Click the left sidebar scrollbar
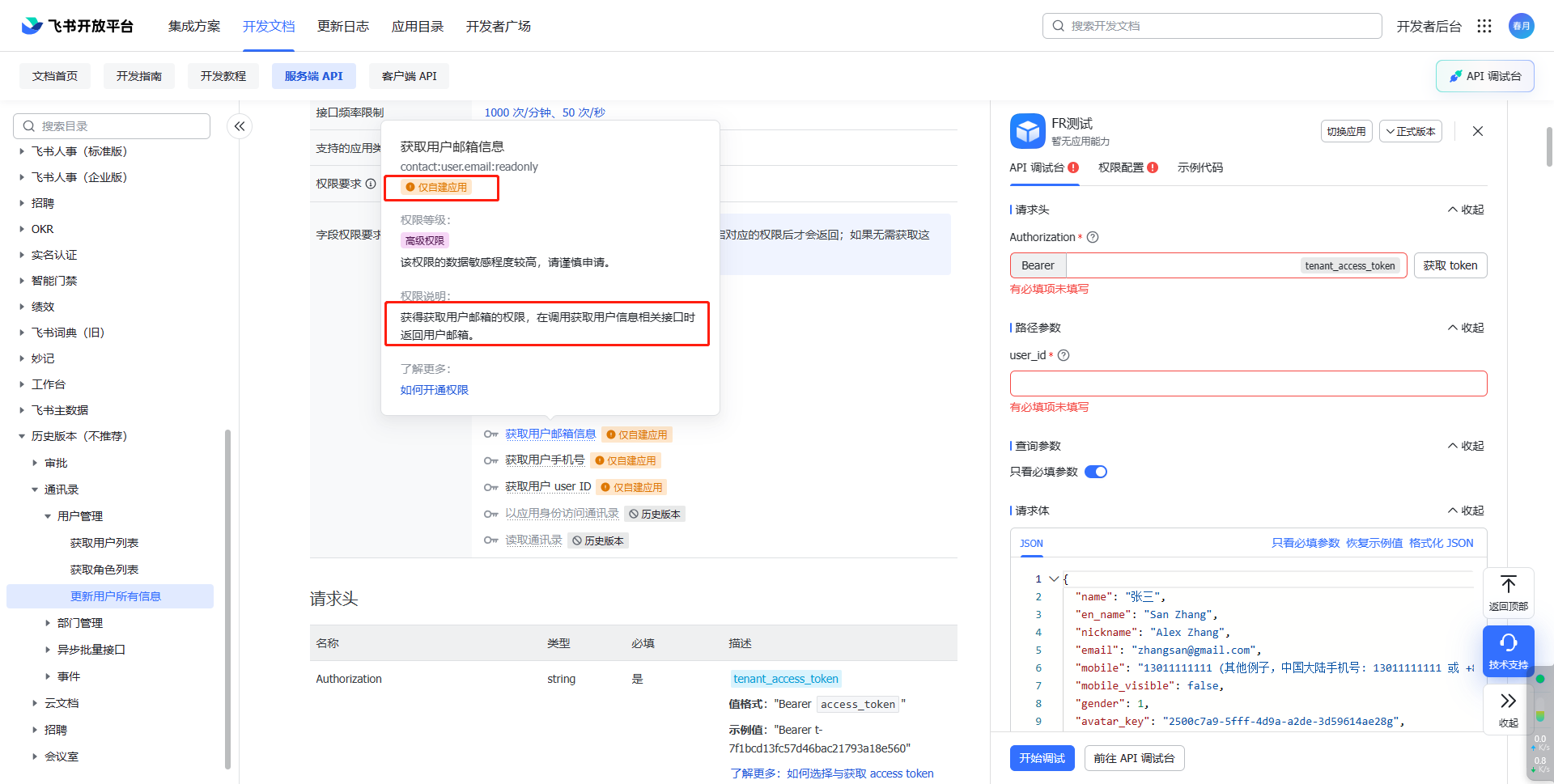This screenshot has width=1554, height=784. pyautogui.click(x=227, y=599)
